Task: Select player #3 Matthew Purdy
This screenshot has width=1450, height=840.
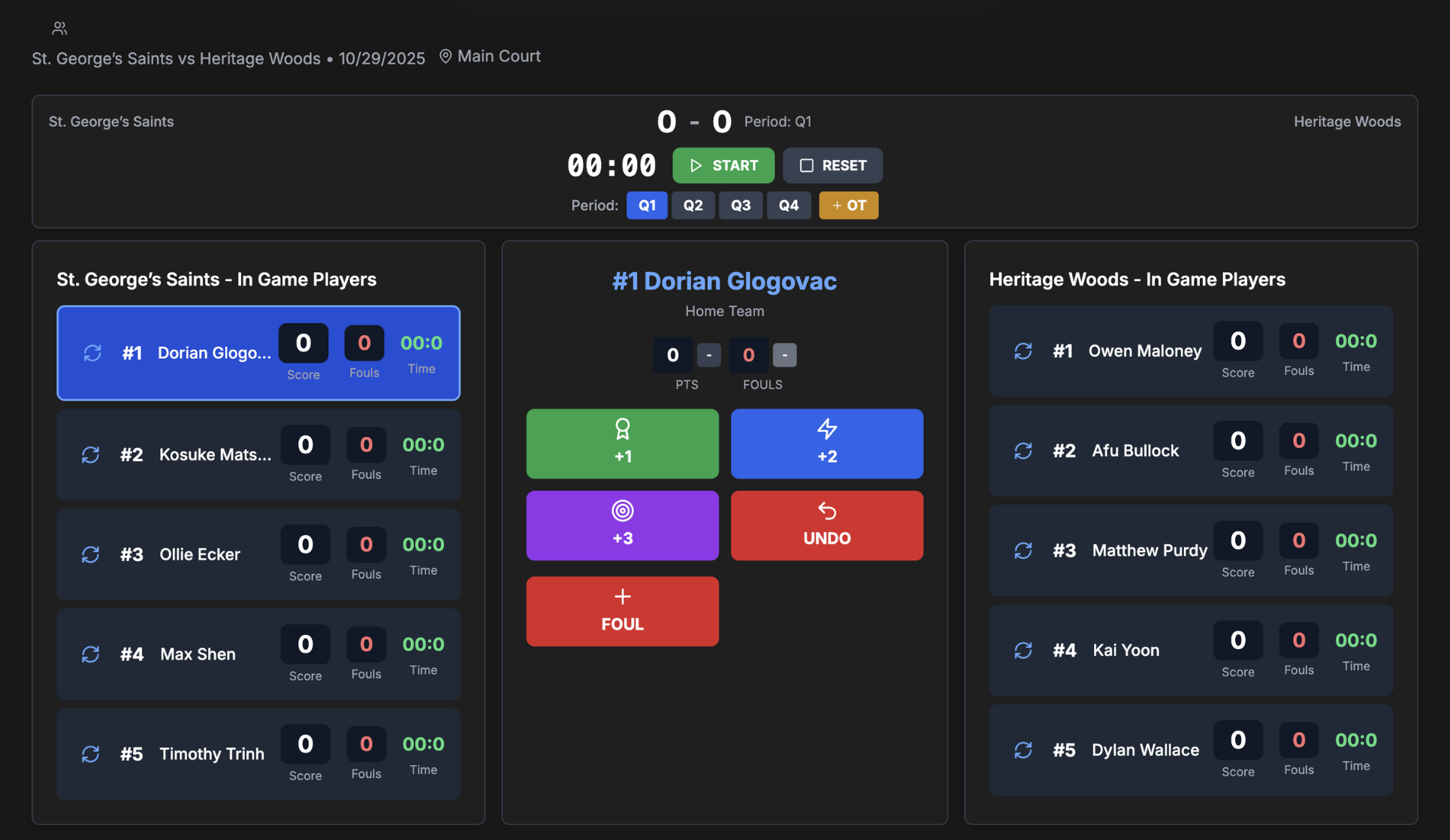Action: pos(1191,551)
